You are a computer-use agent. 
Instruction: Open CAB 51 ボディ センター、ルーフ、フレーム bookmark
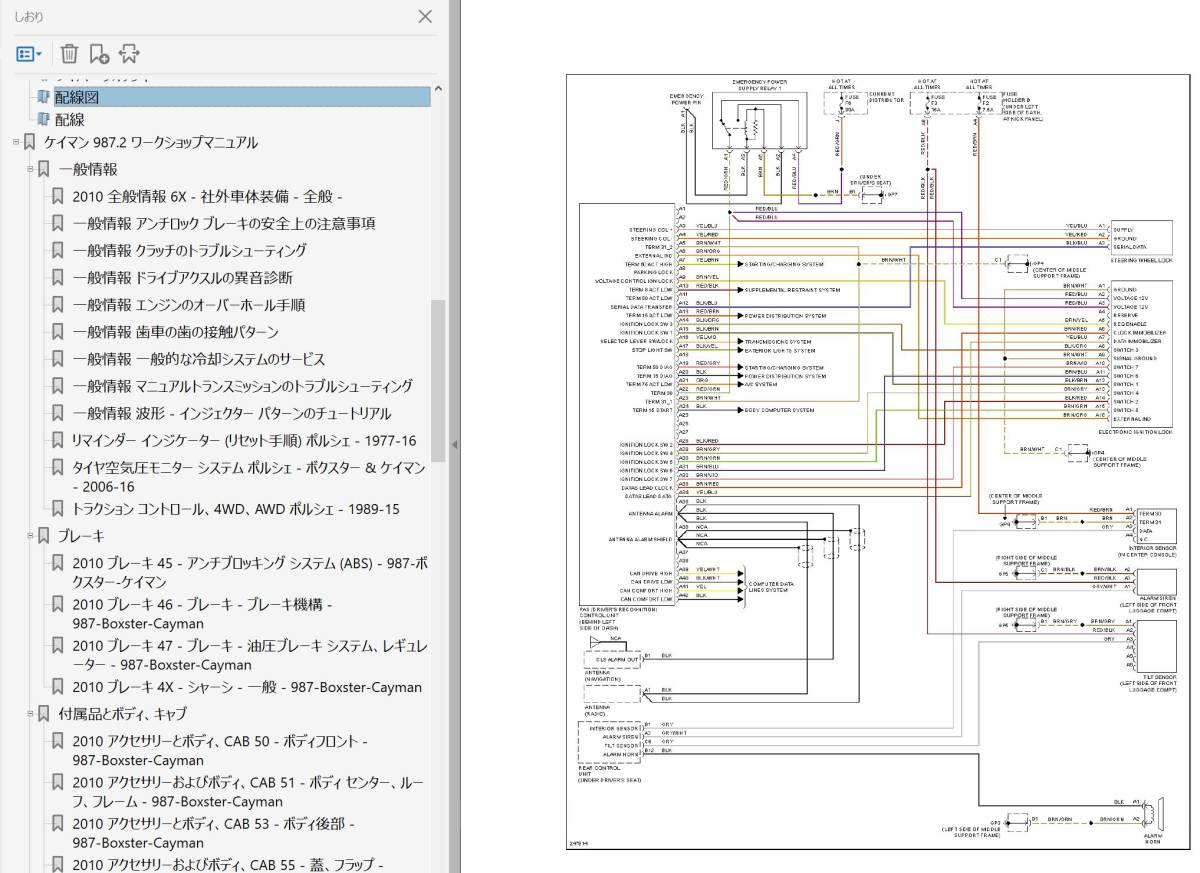(x=248, y=792)
